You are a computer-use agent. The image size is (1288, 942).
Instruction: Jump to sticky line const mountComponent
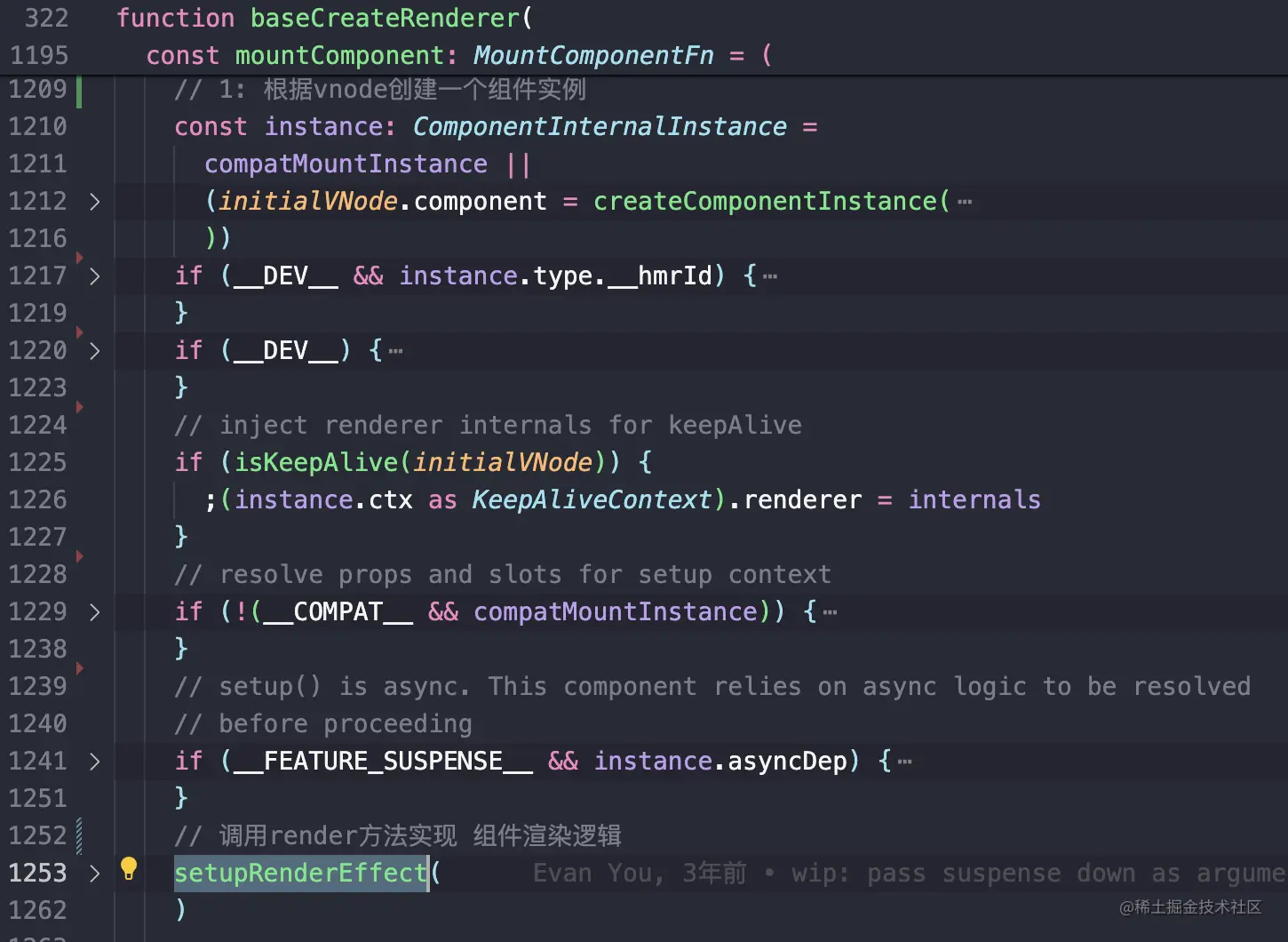(x=459, y=55)
